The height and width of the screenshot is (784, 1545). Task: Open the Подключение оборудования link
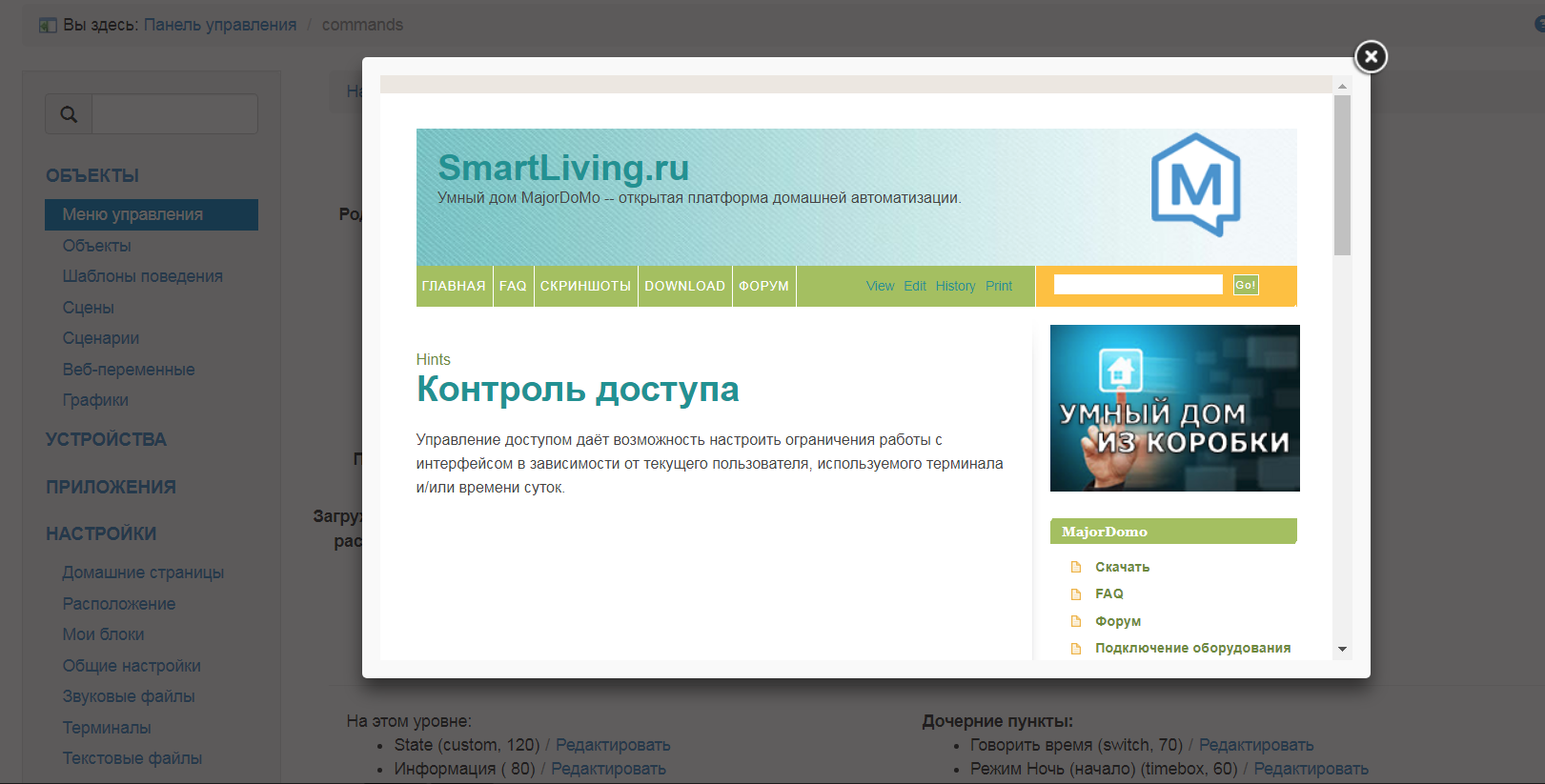1192,648
